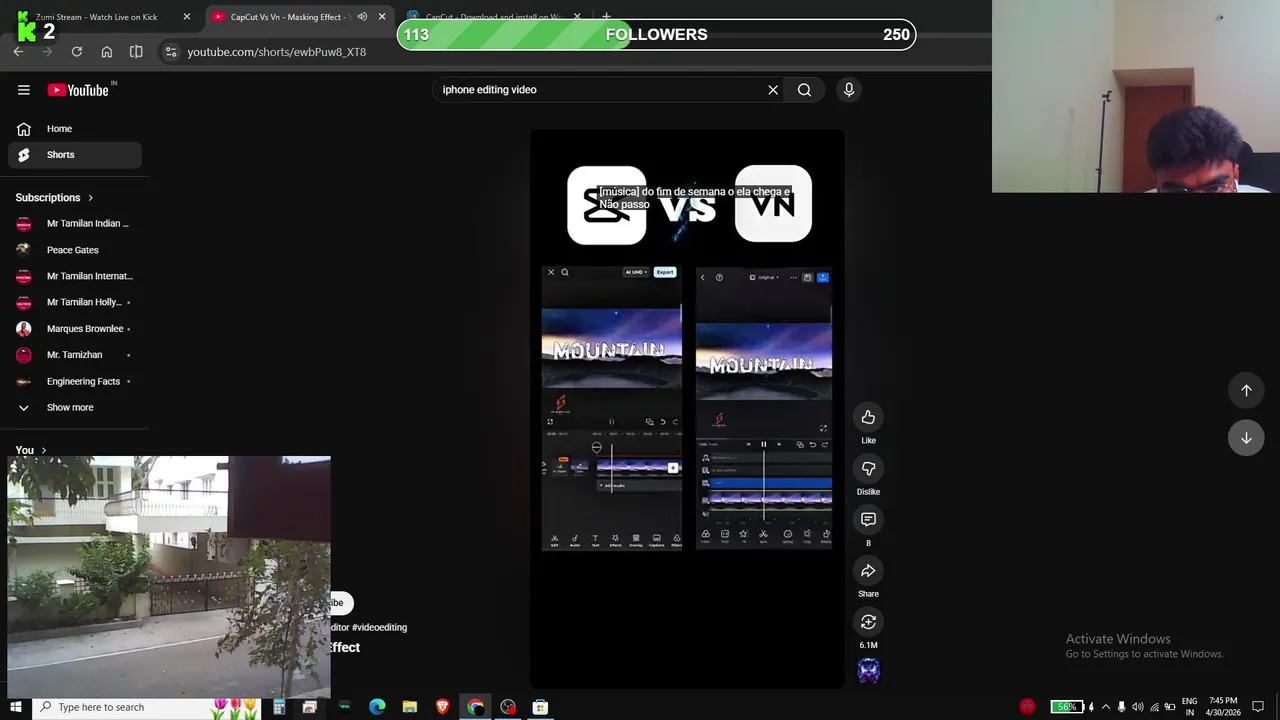Viewport: 1280px width, 720px height.
Task: Click the browser address bar URL
Action: 277,52
